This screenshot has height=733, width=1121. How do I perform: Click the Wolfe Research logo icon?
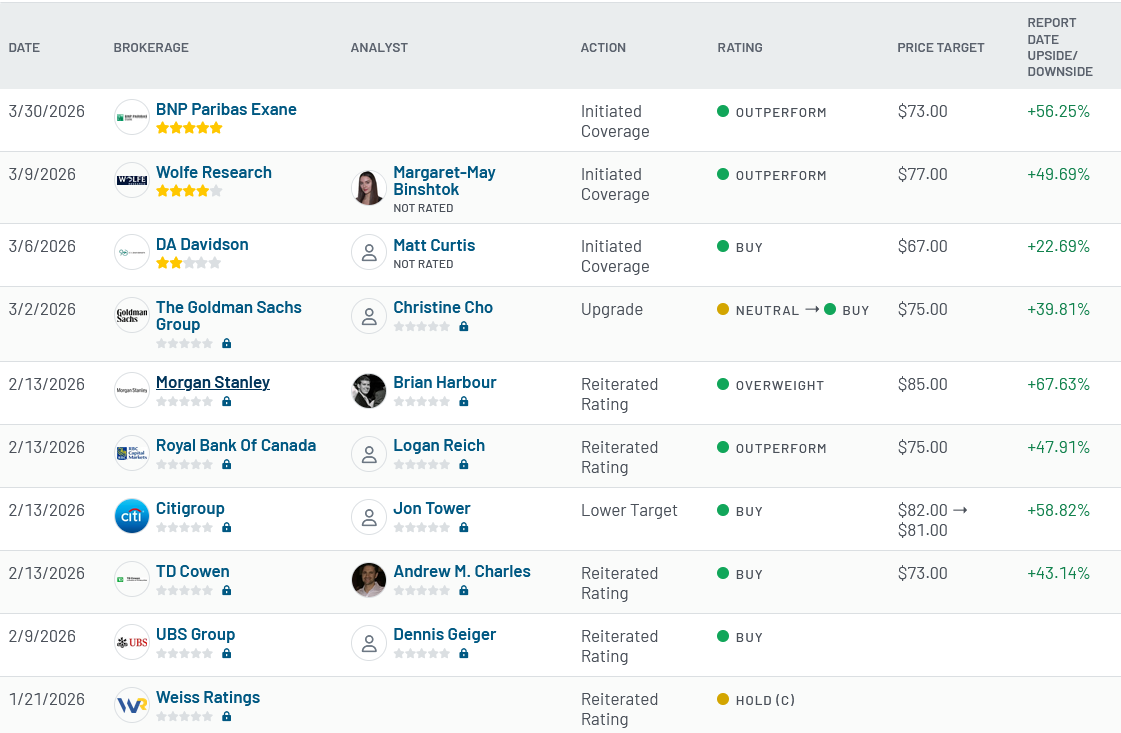(x=132, y=179)
